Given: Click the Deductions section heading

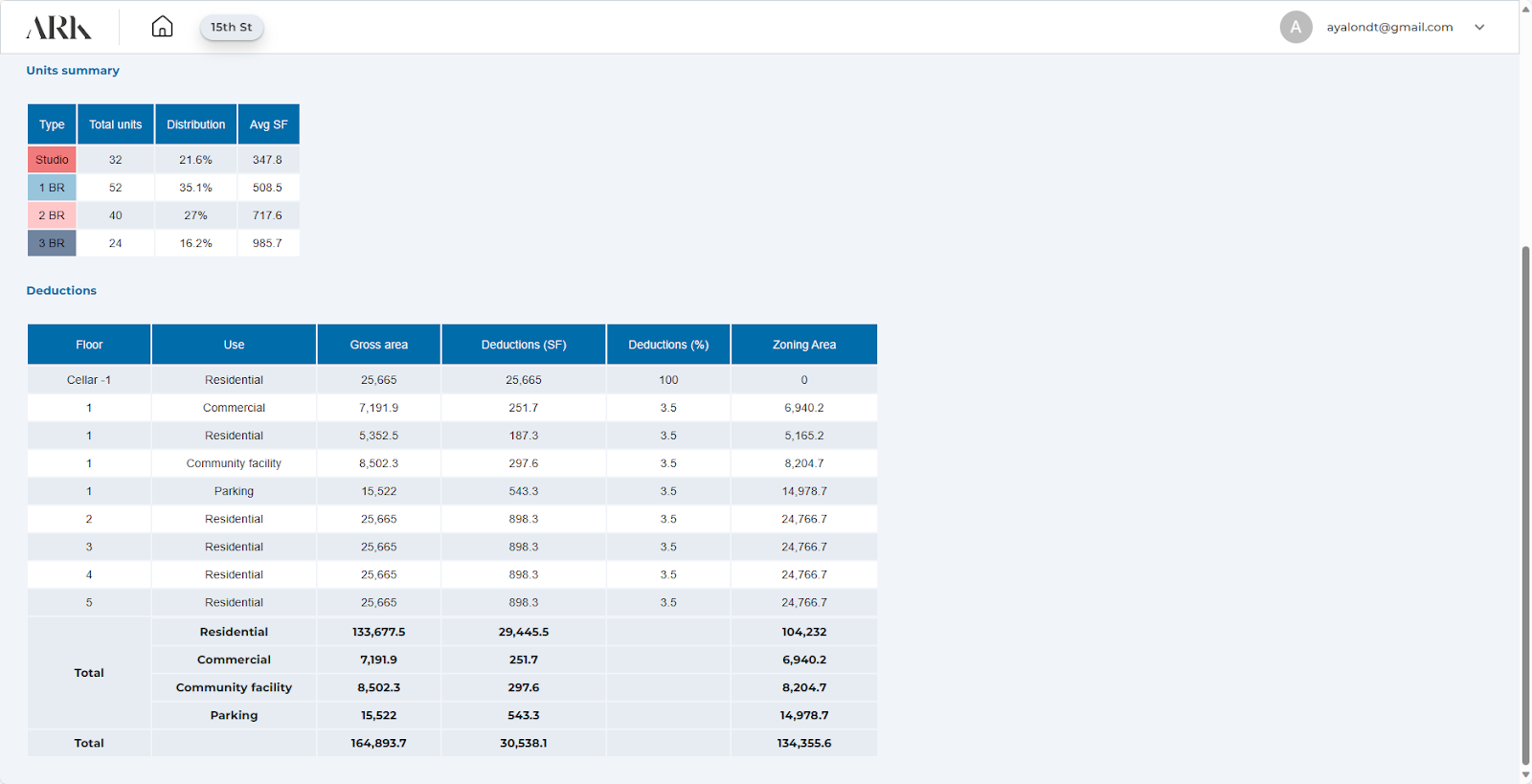Looking at the screenshot, I should click(61, 290).
